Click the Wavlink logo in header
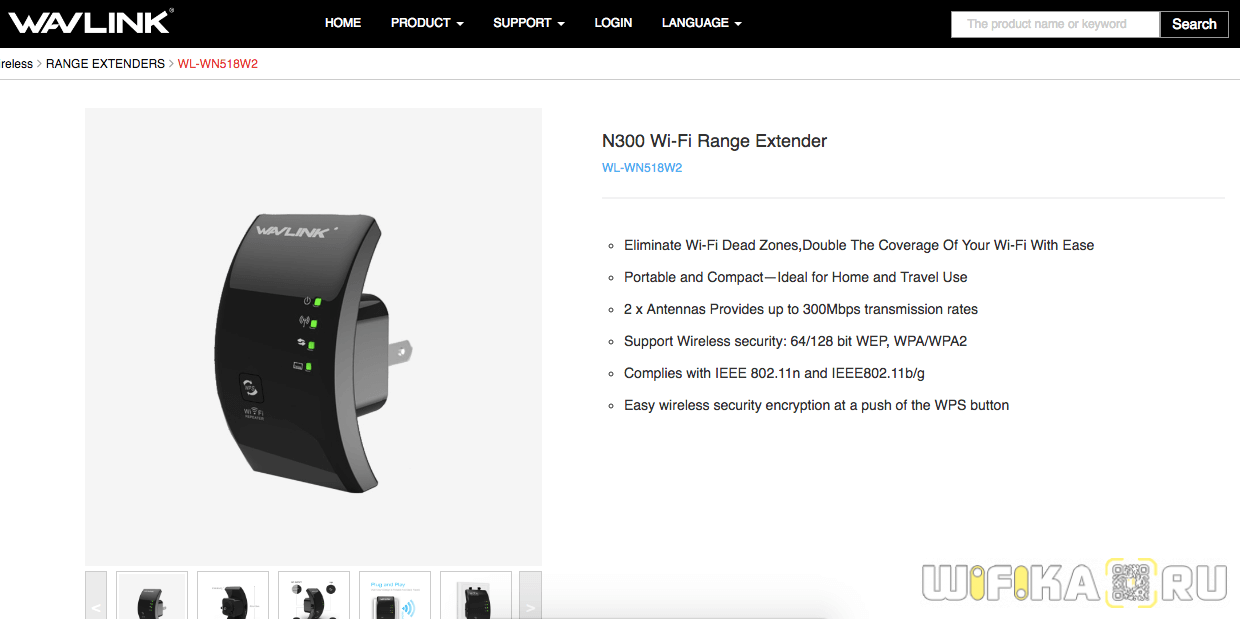This screenshot has width=1240, height=619. (91, 22)
